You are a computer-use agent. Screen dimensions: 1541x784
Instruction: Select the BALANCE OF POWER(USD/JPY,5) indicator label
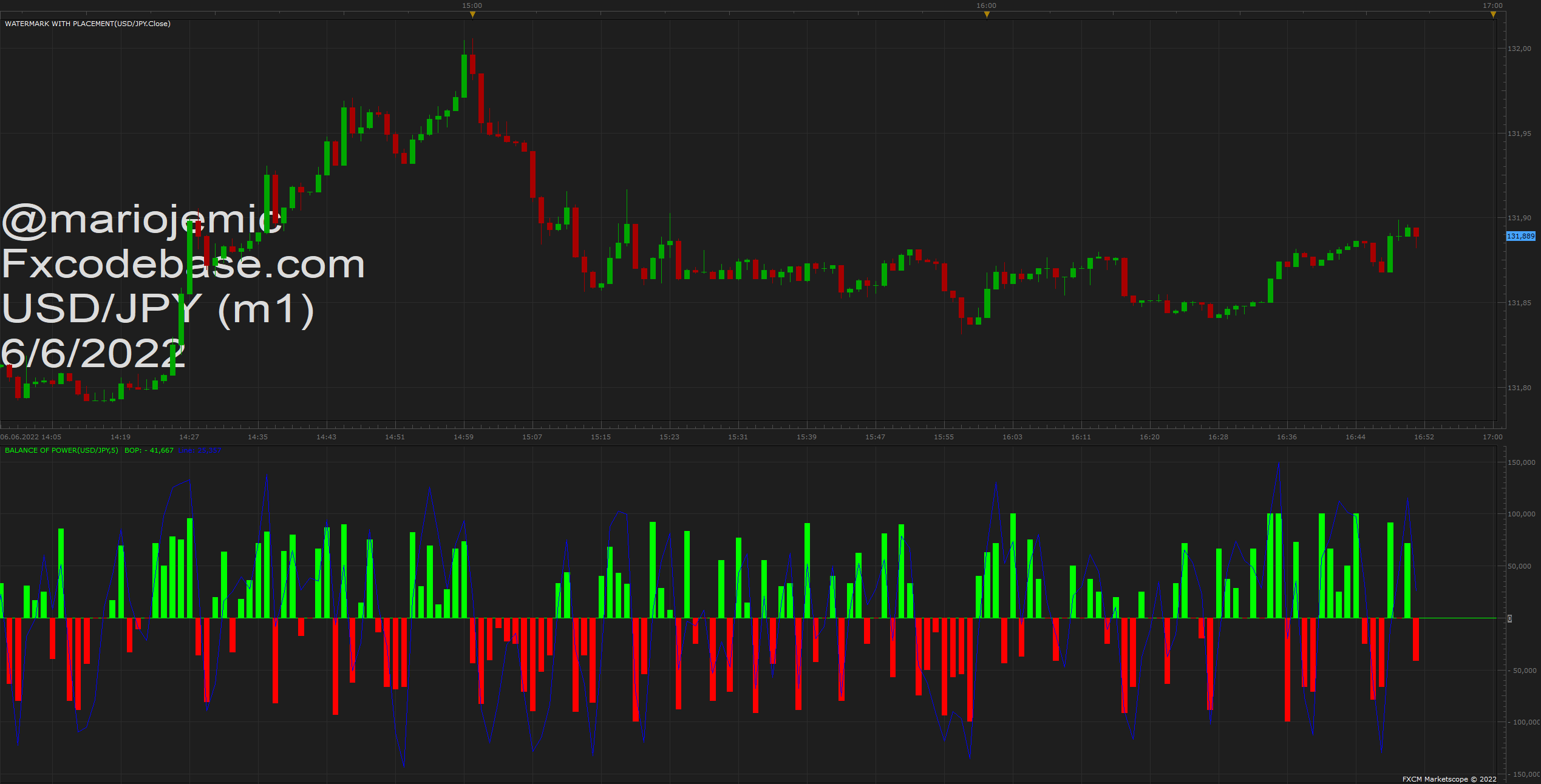[61, 450]
